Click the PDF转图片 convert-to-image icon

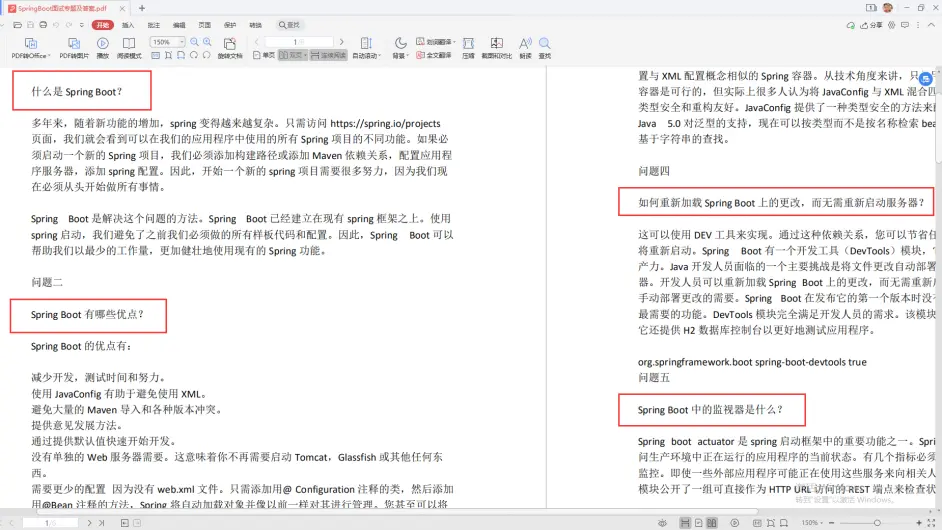point(74,43)
